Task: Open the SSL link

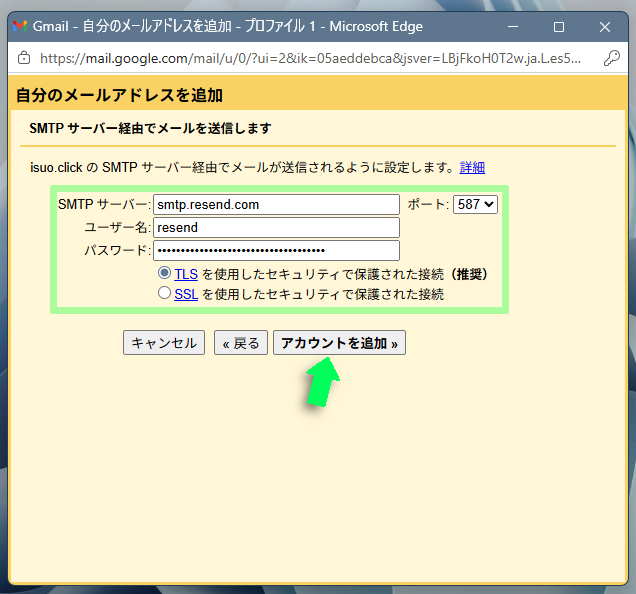Action: pyautogui.click(x=186, y=294)
